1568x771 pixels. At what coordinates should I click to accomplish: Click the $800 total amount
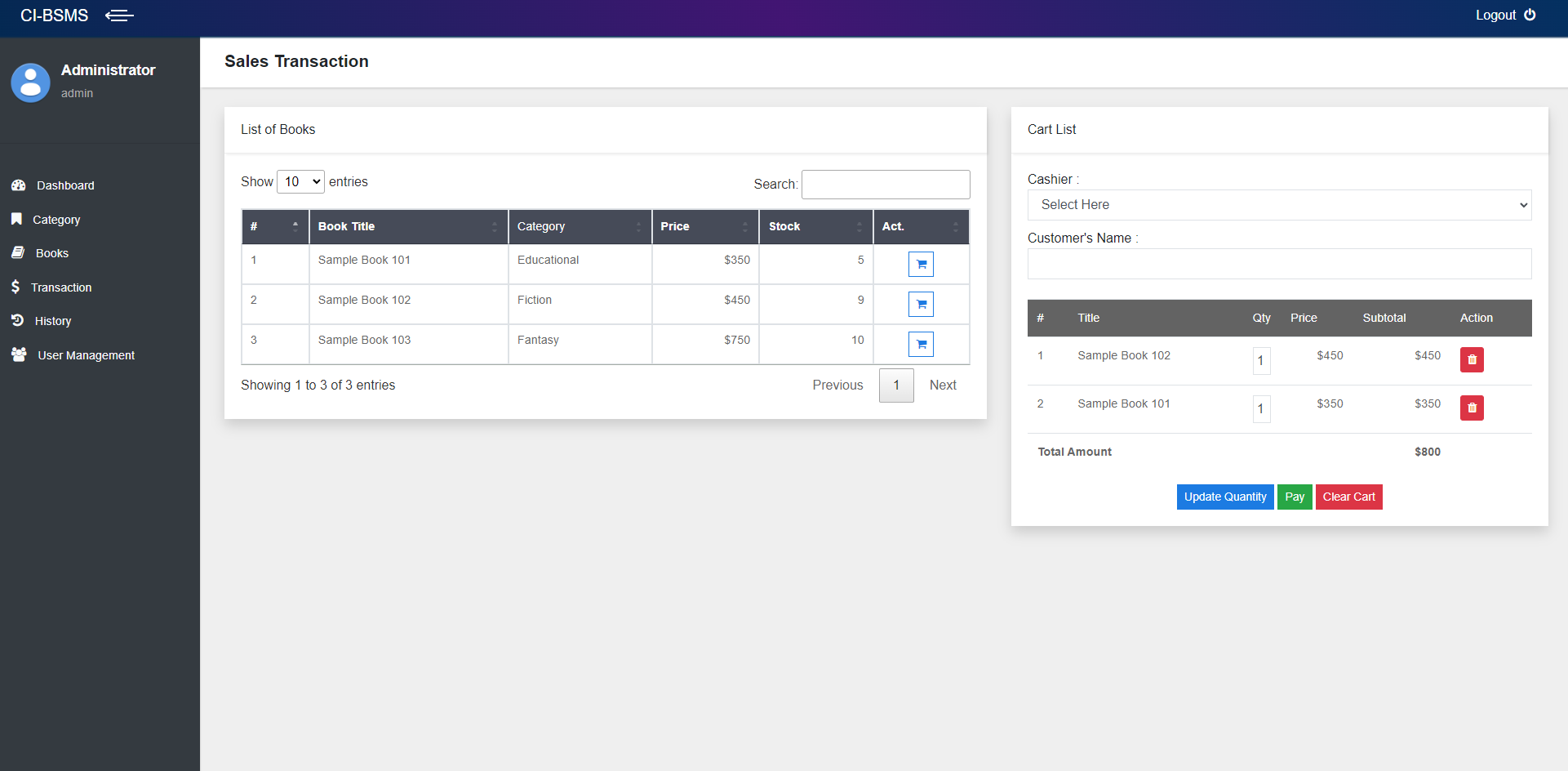point(1427,452)
